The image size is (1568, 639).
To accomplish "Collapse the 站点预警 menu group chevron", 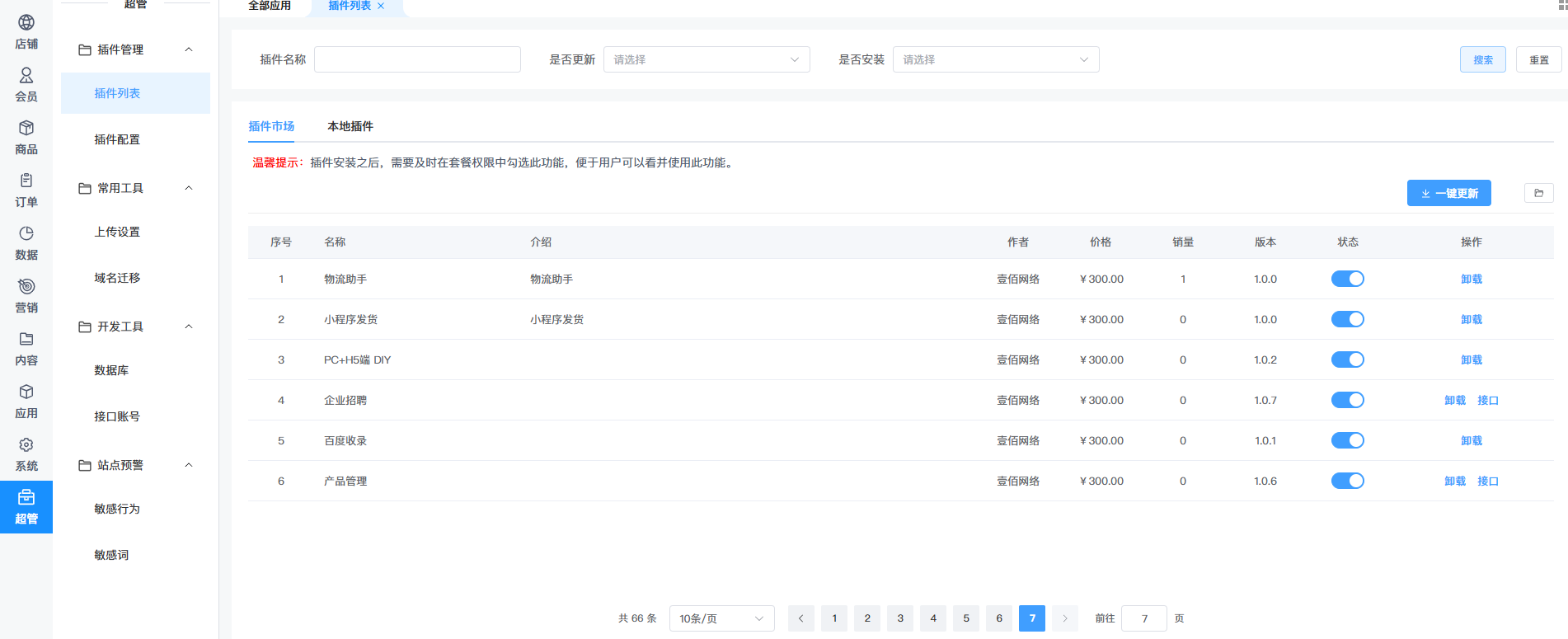I will (189, 465).
